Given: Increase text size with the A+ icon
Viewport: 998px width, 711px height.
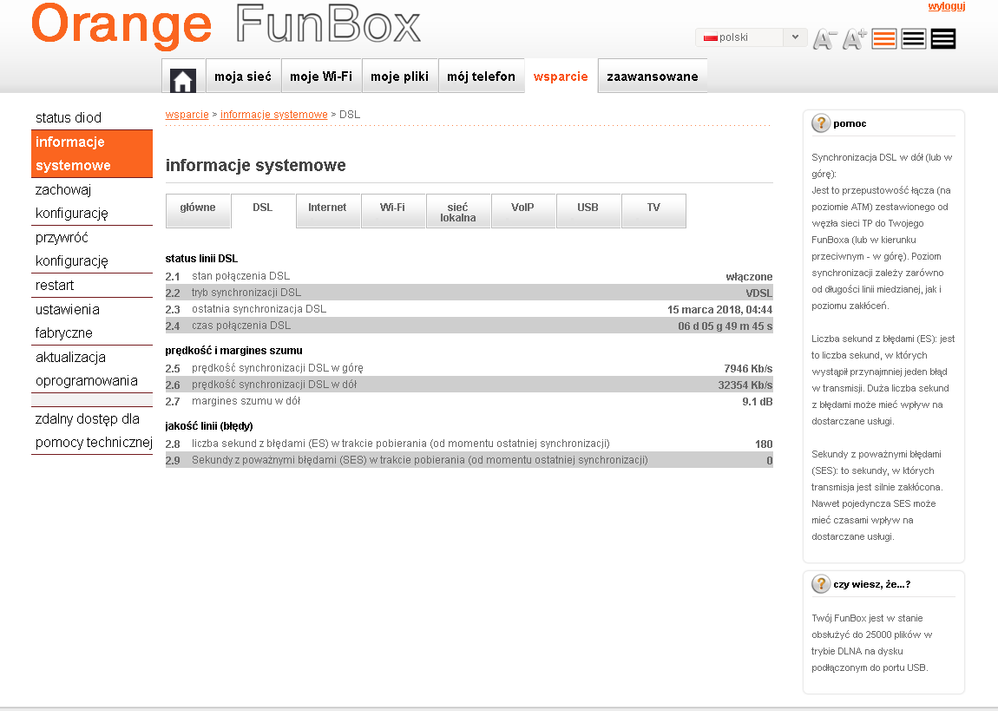Looking at the screenshot, I should pyautogui.click(x=851, y=38).
